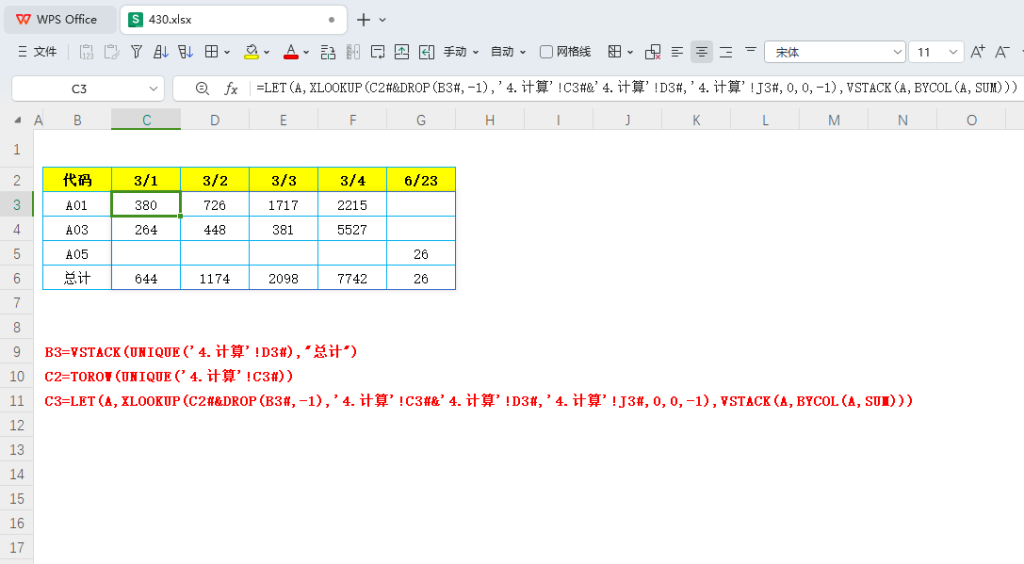Apply the yellow fill color bucket
1024x564 pixels.
(251, 52)
